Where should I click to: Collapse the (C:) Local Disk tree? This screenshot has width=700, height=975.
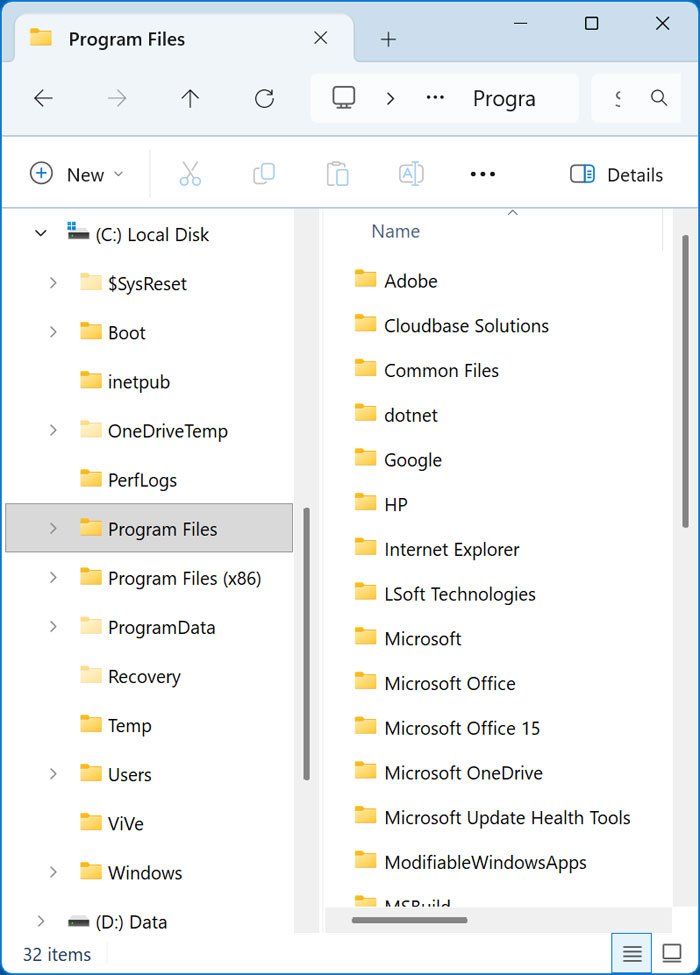[x=40, y=234]
